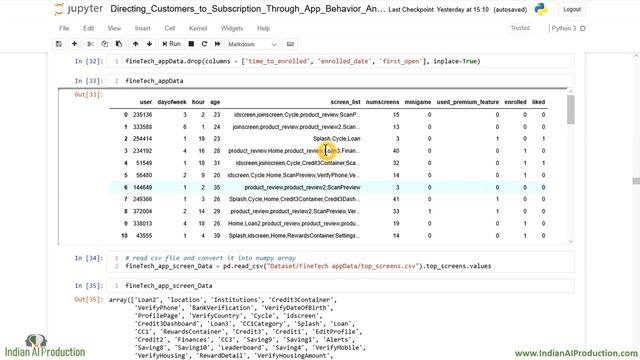Click the notebook title to rename
The image size is (640, 360).
(x=247, y=9)
